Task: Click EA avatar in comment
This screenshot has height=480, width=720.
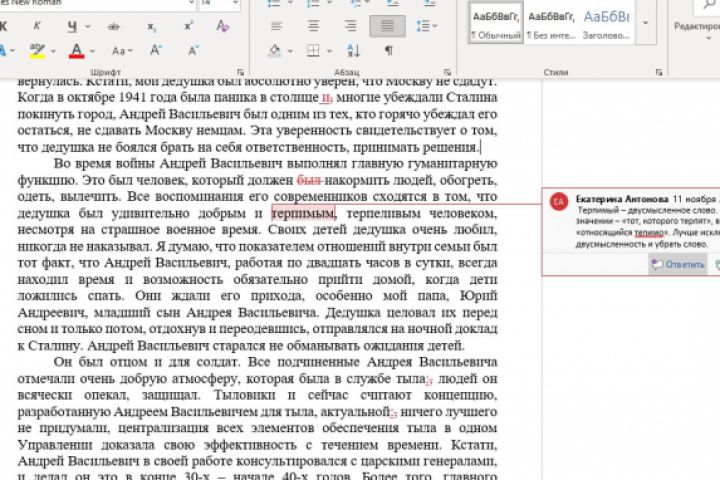Action: pyautogui.click(x=558, y=202)
